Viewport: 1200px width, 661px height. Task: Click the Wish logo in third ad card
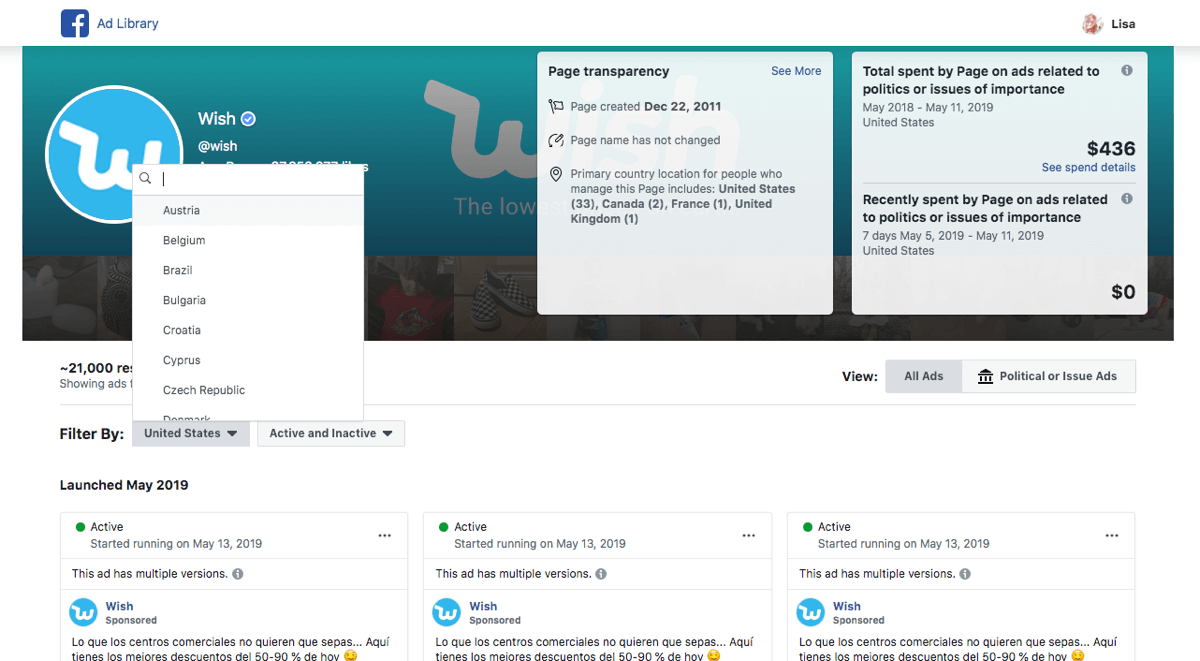tap(810, 612)
